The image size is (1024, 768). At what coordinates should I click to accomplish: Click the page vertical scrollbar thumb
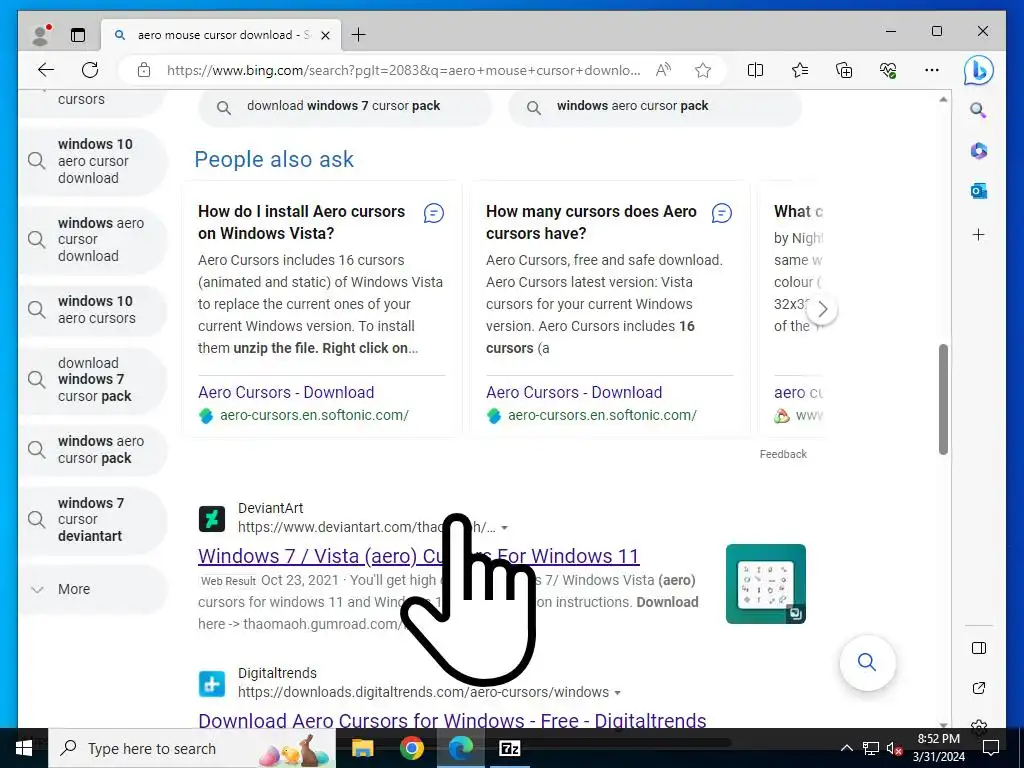coord(943,399)
